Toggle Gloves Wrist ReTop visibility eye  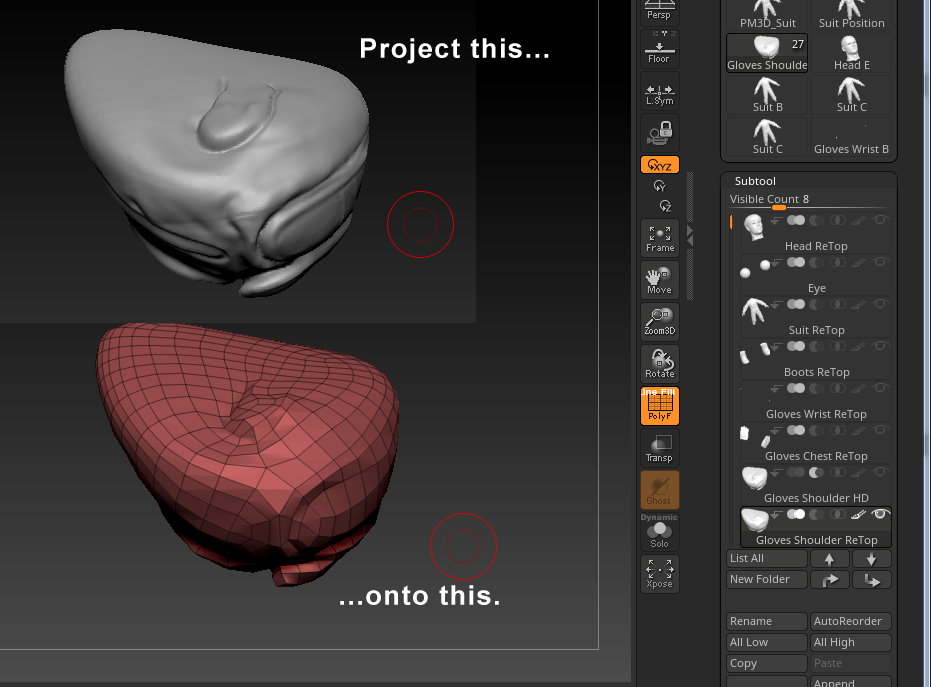tap(880, 388)
